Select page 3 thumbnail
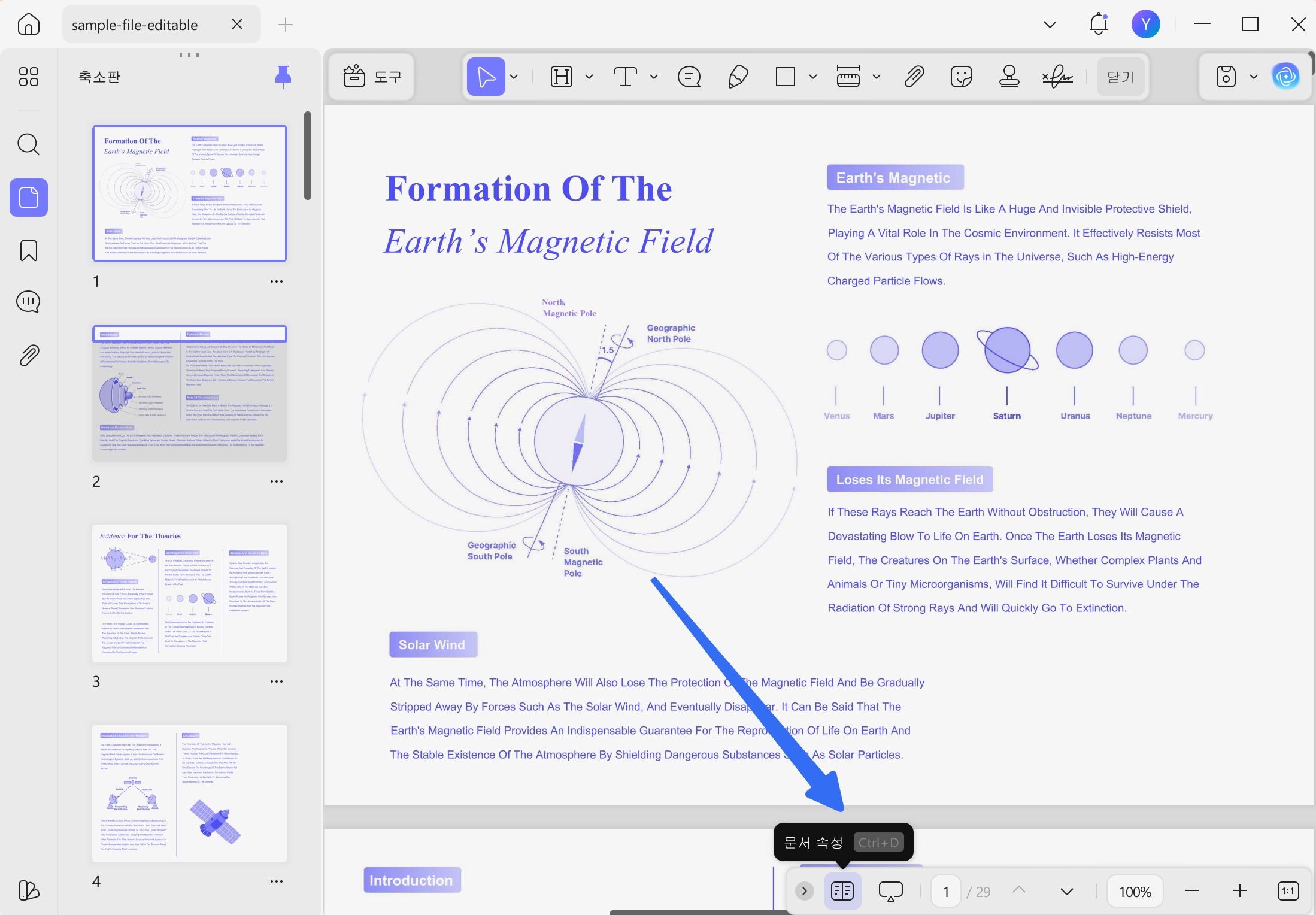Viewport: 1316px width, 915px height. (x=190, y=593)
